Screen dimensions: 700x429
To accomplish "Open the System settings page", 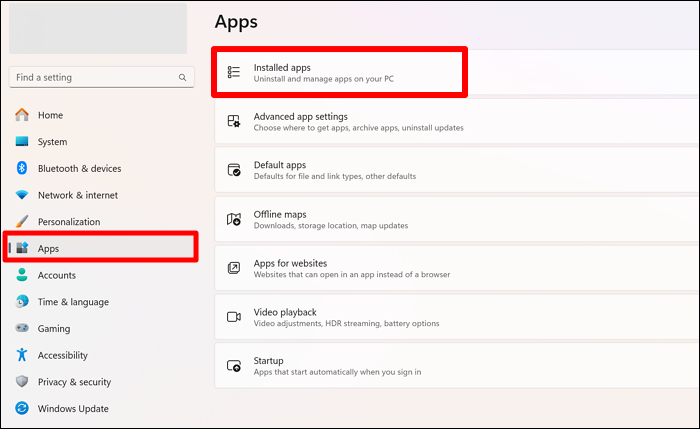I will [x=52, y=142].
